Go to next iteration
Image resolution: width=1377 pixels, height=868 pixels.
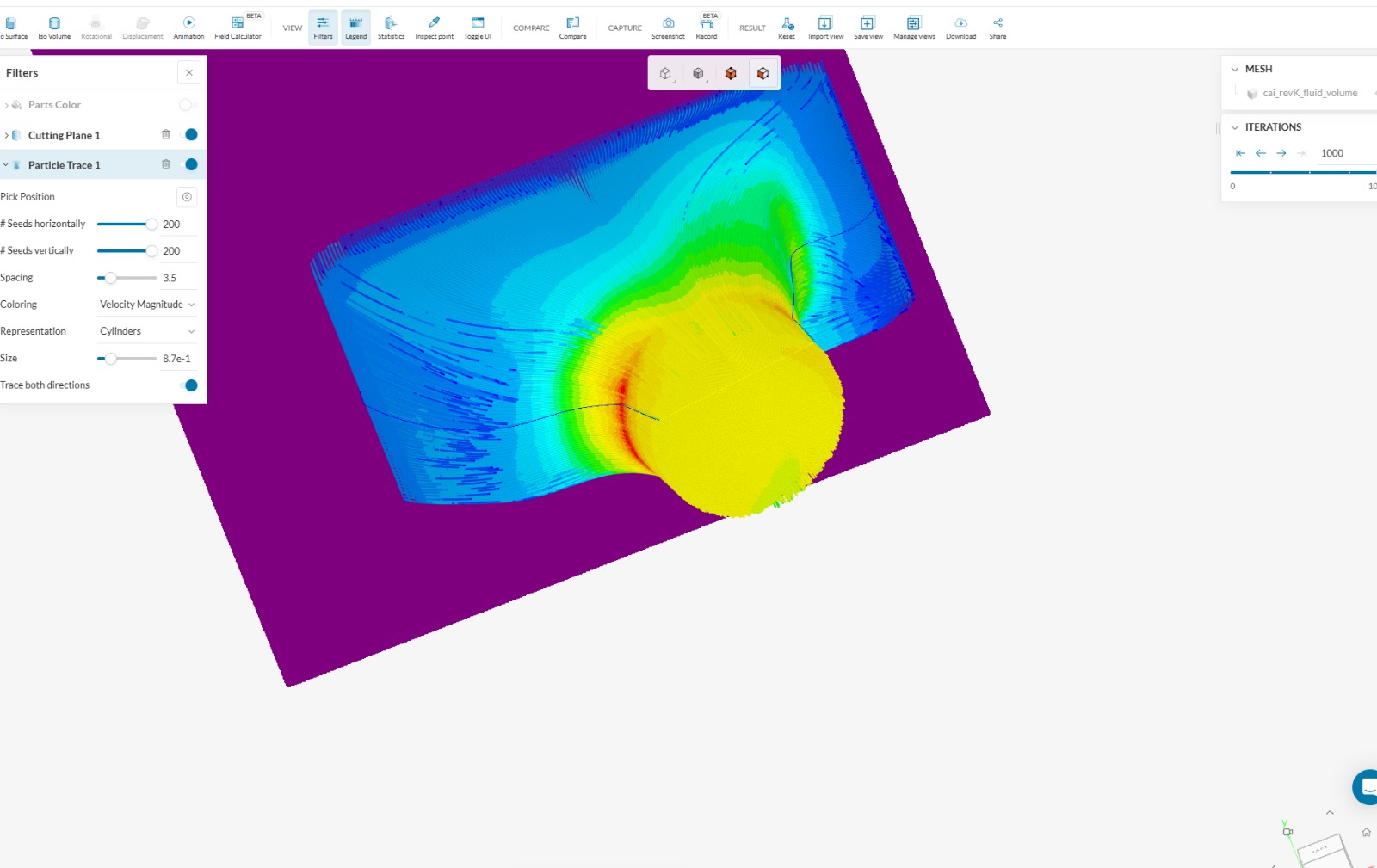tap(1281, 153)
